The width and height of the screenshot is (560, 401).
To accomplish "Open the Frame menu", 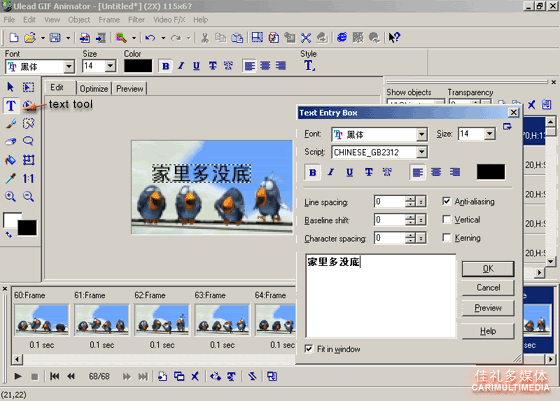I will (109, 20).
